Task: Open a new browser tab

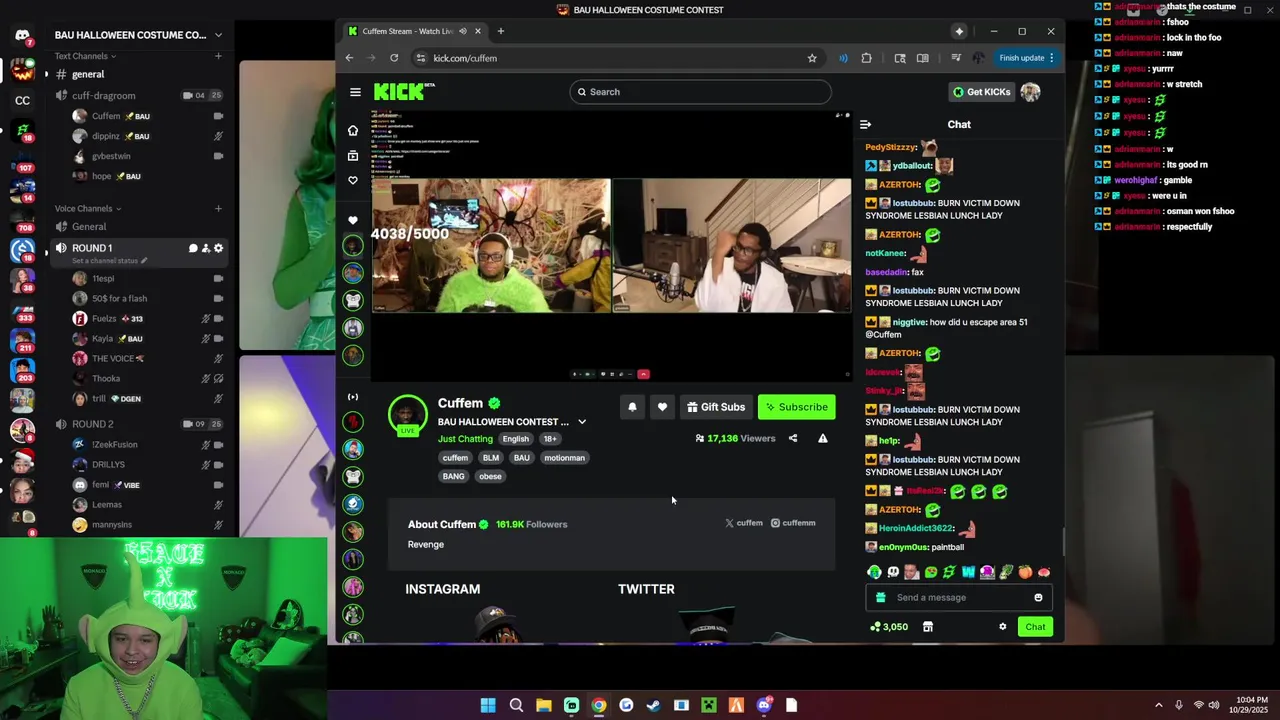Action: (x=501, y=31)
